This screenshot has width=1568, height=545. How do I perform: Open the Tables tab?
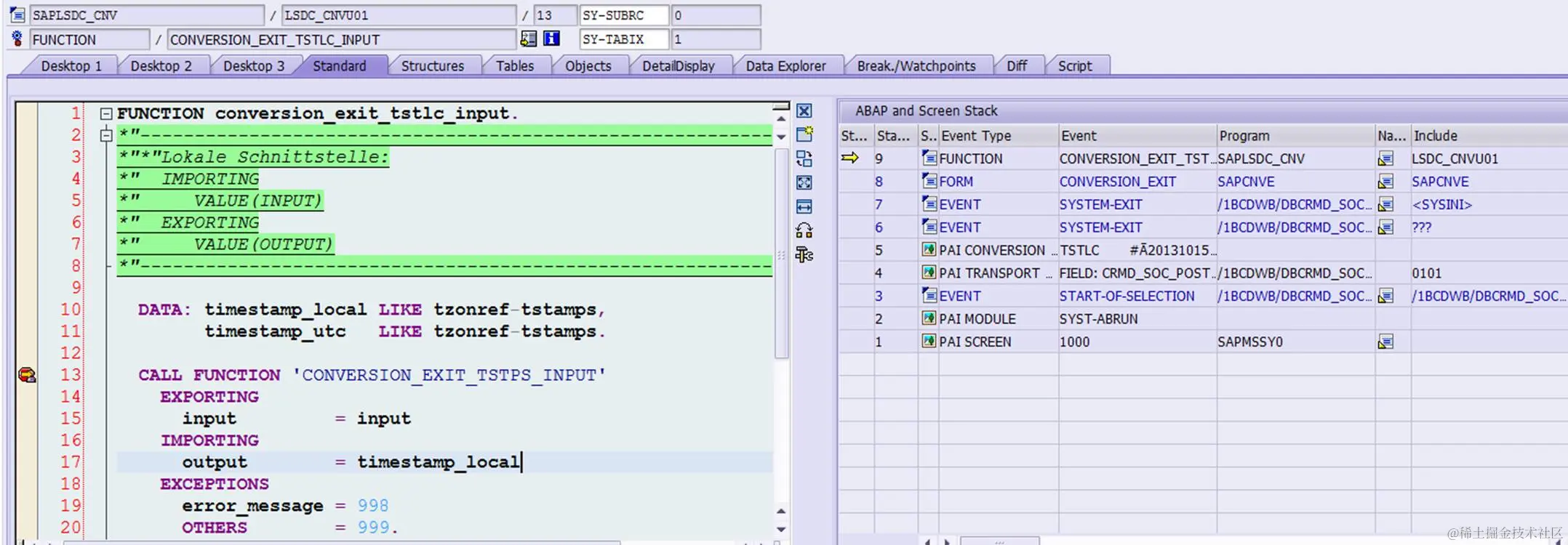click(x=514, y=66)
